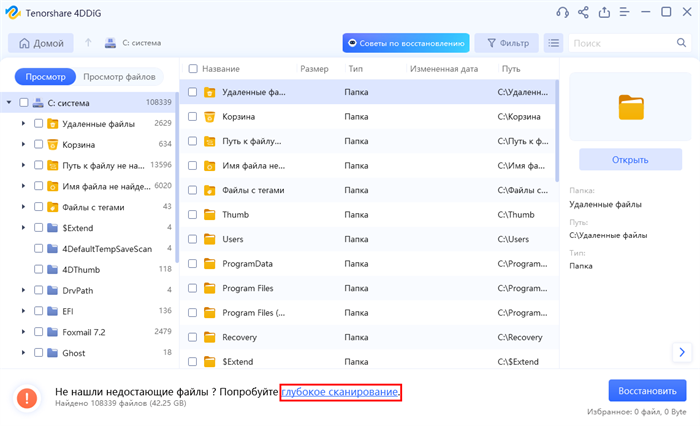This screenshot has height=426, width=700.
Task: Click the up-arrow navigation icon
Action: point(88,43)
